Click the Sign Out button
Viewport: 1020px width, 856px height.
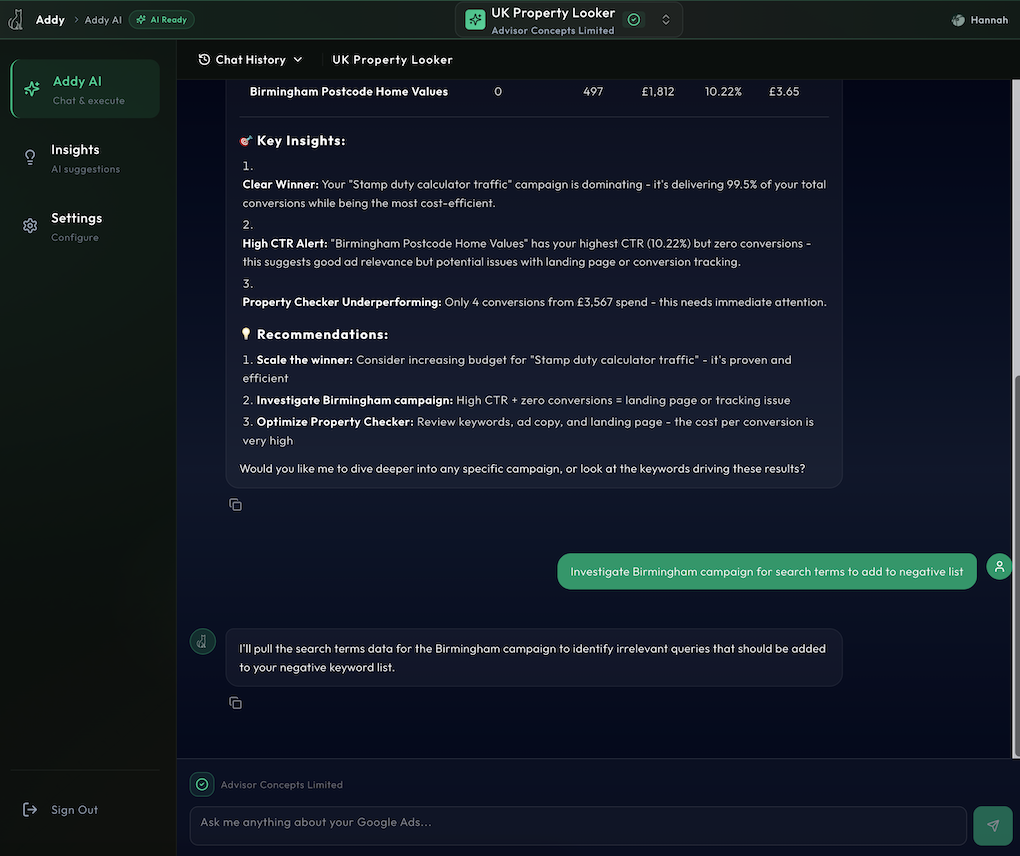click(x=74, y=810)
